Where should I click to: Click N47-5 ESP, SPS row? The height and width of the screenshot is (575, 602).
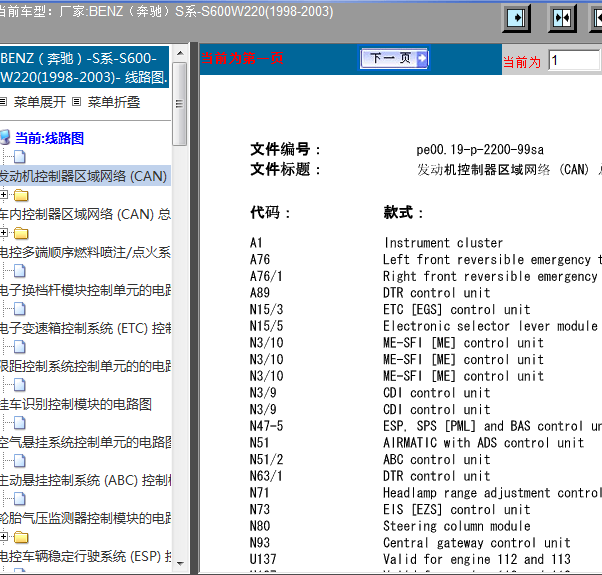(425, 426)
